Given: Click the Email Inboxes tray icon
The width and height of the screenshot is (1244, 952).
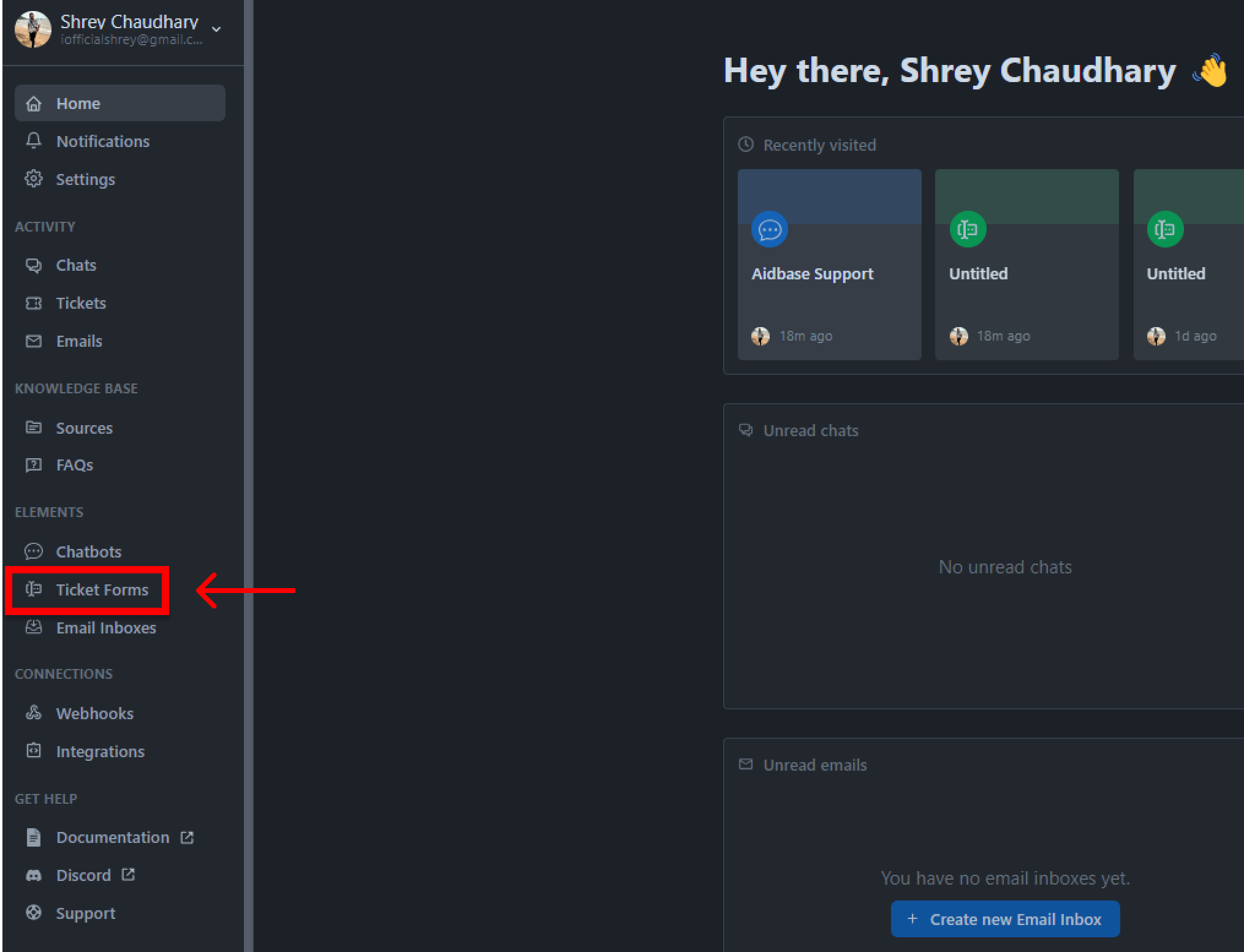Looking at the screenshot, I should [x=34, y=627].
